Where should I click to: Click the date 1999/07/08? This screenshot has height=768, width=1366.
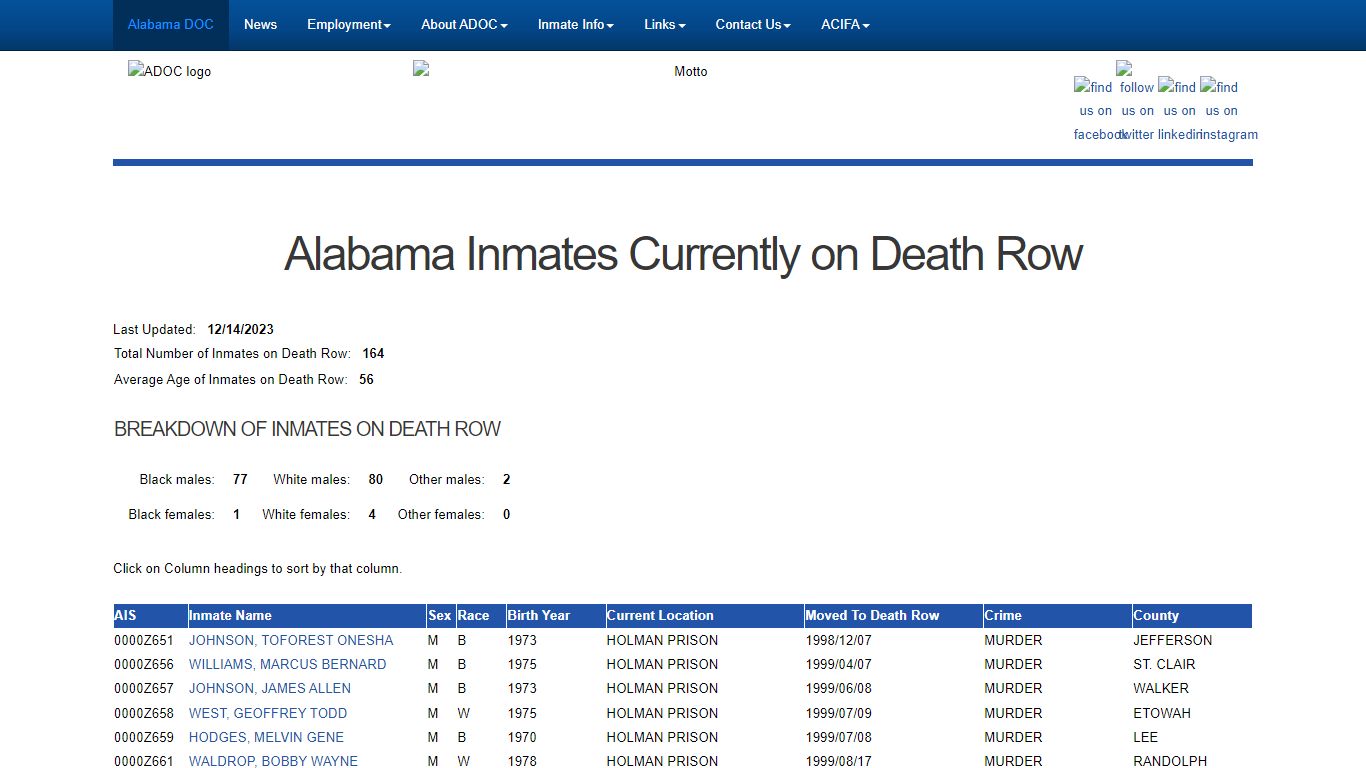click(838, 737)
